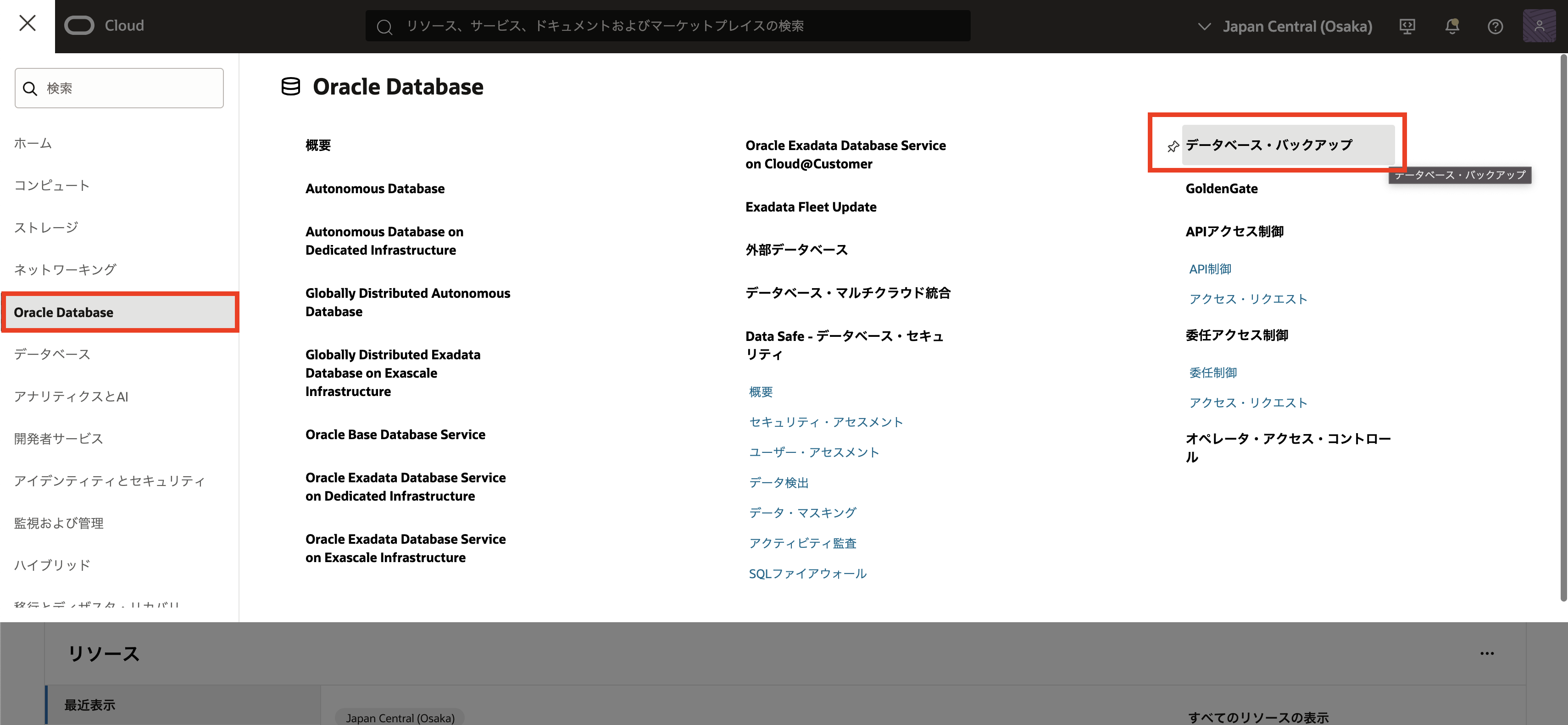This screenshot has height=725, width=1568.
Task: Click the GoldenGate link
Action: click(x=1221, y=188)
